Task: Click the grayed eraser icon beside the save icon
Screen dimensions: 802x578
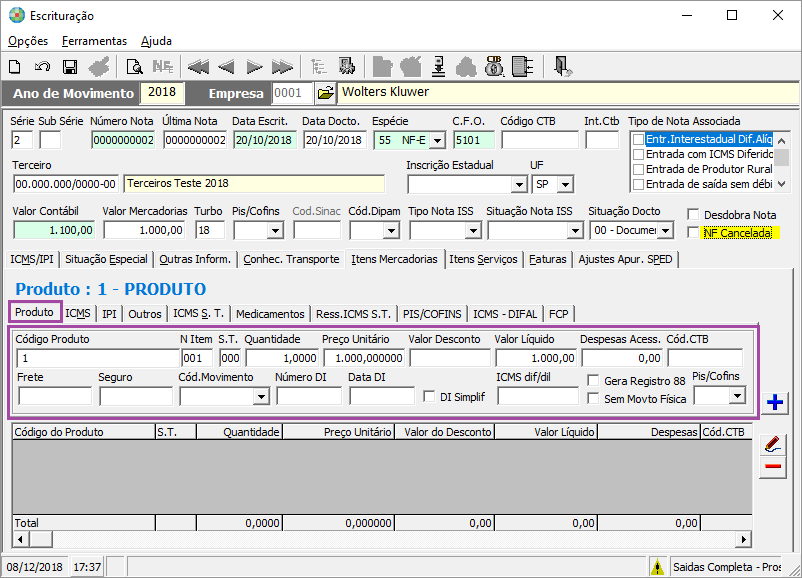Action: pyautogui.click(x=99, y=66)
